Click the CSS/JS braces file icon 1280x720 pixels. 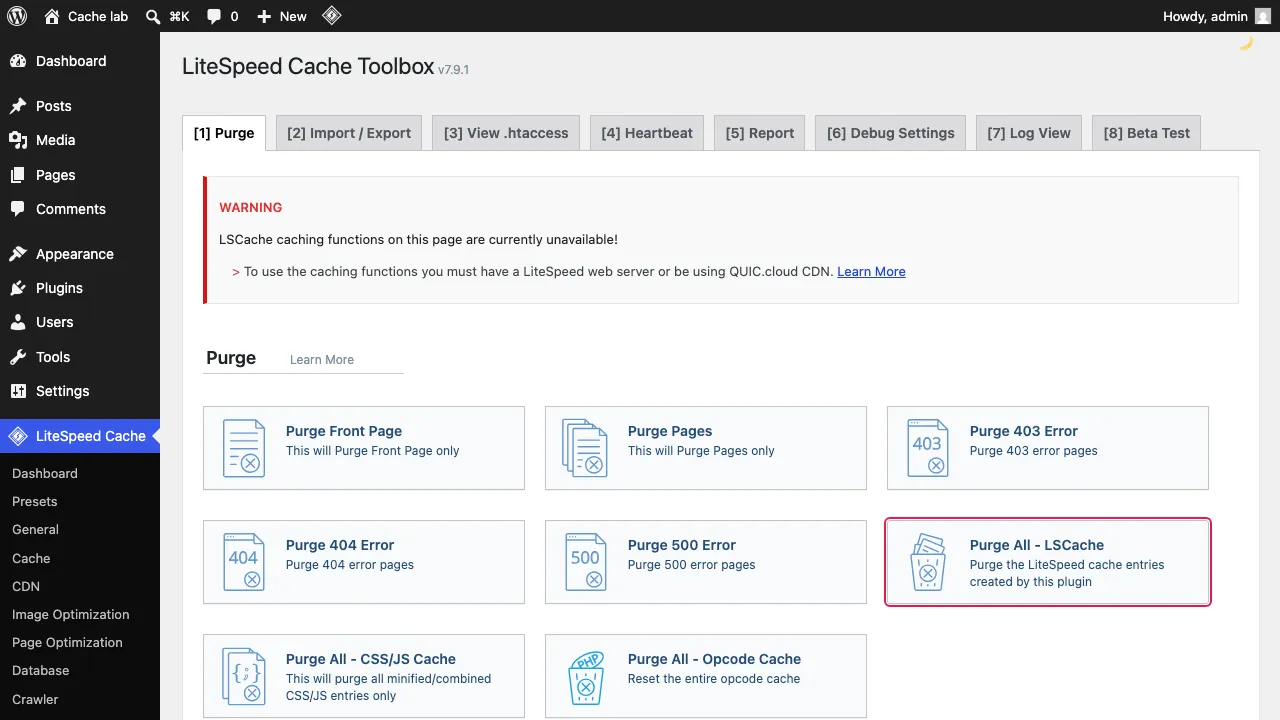pyautogui.click(x=244, y=676)
